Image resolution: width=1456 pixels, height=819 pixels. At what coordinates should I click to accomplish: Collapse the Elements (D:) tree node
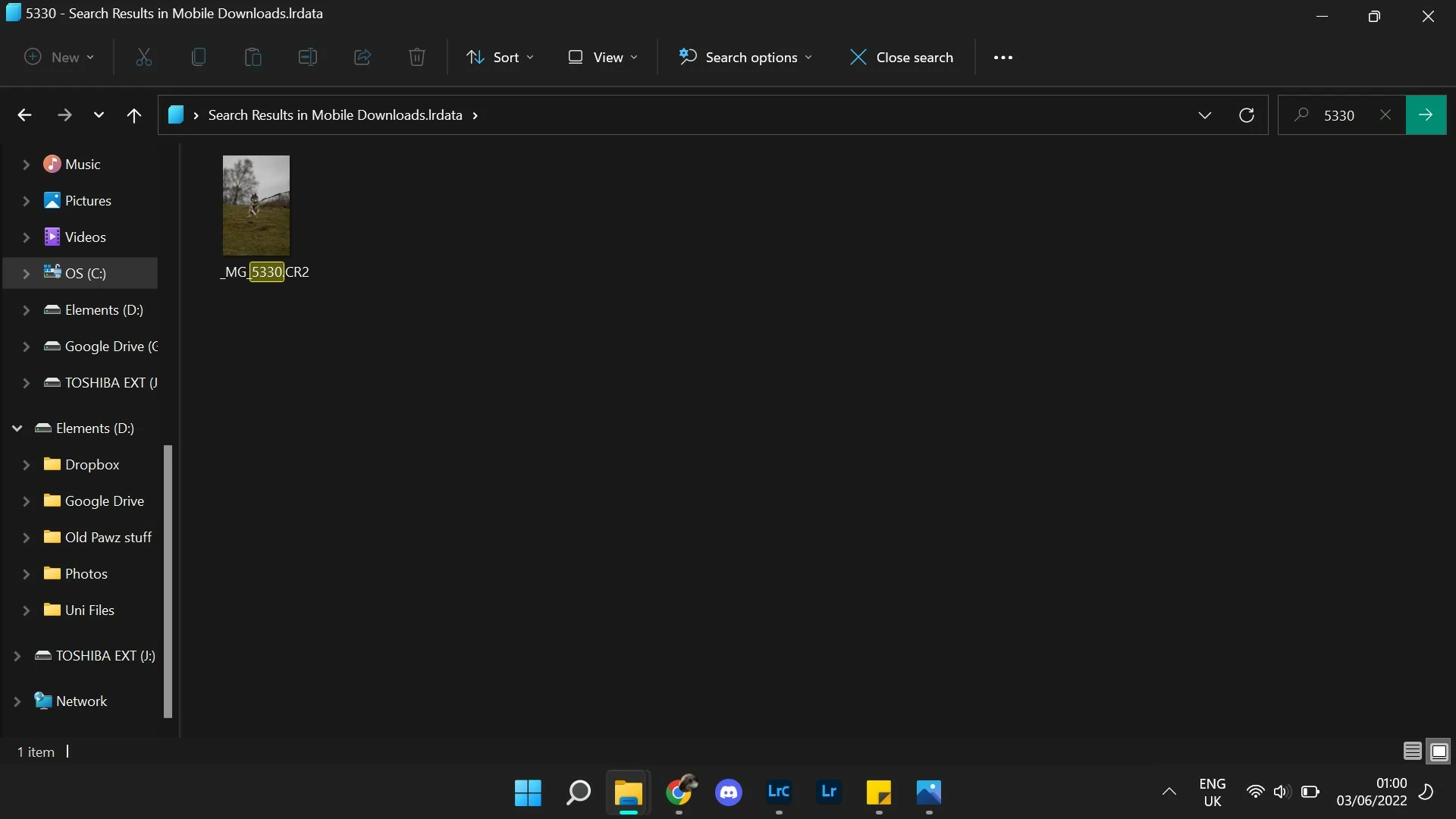pyautogui.click(x=17, y=428)
